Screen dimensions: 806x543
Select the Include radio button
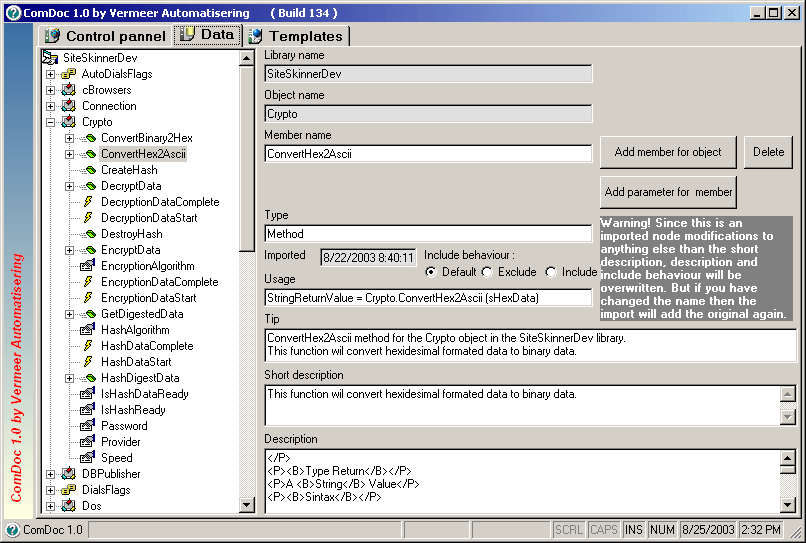(551, 272)
